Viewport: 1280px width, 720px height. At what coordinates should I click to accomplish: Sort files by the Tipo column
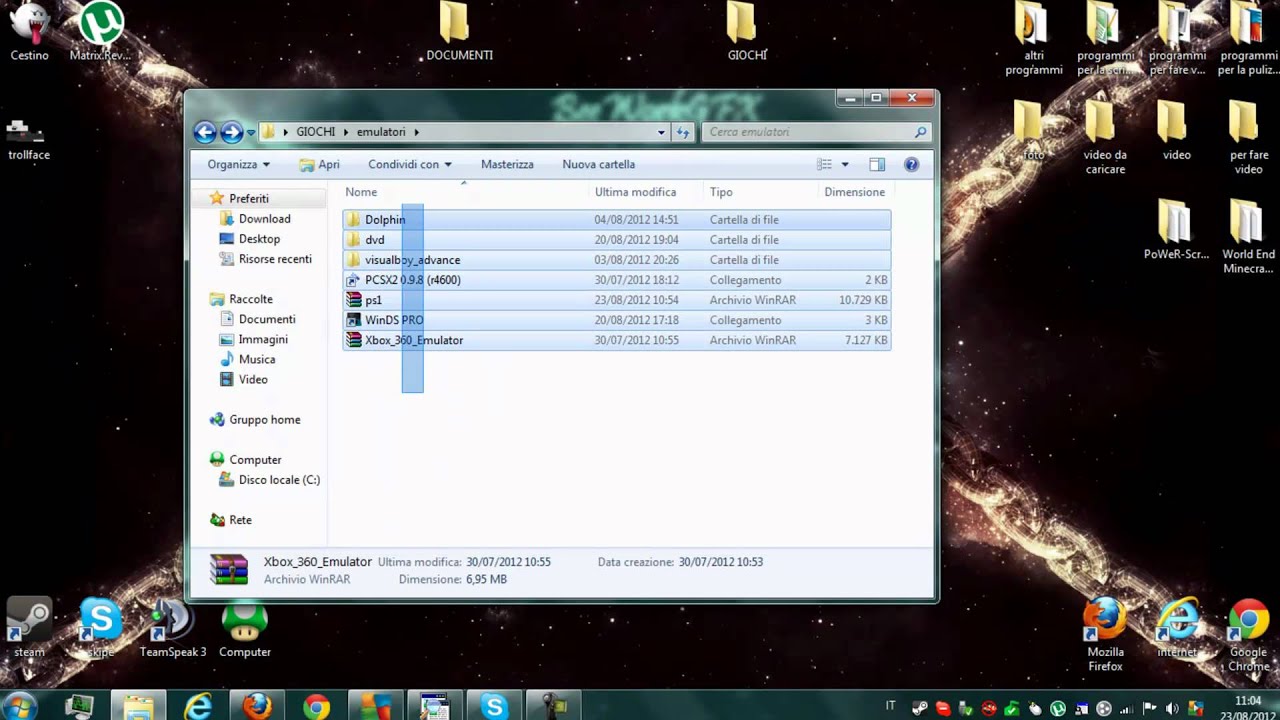762,192
